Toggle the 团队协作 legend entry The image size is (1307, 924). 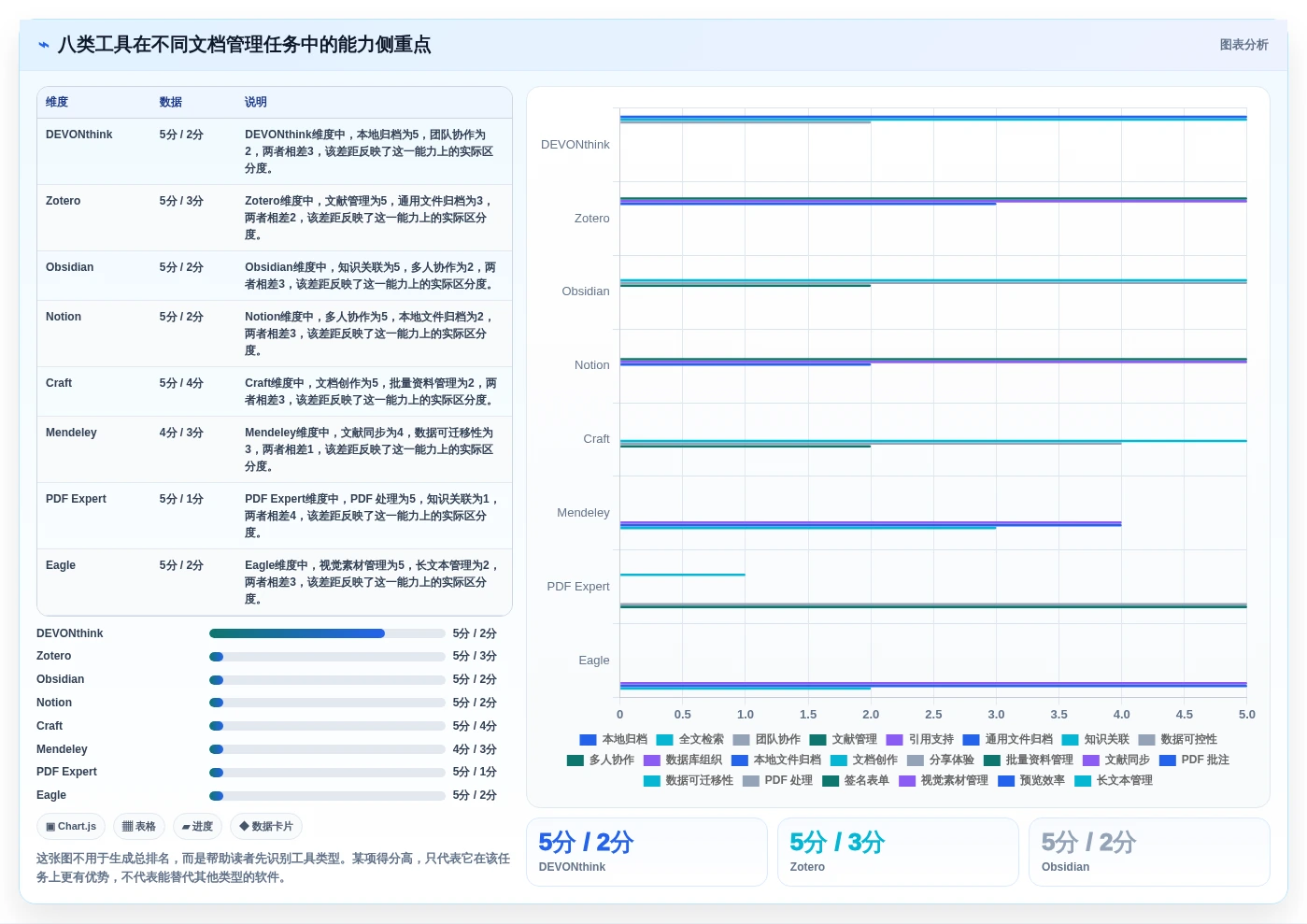pyautogui.click(x=767, y=740)
